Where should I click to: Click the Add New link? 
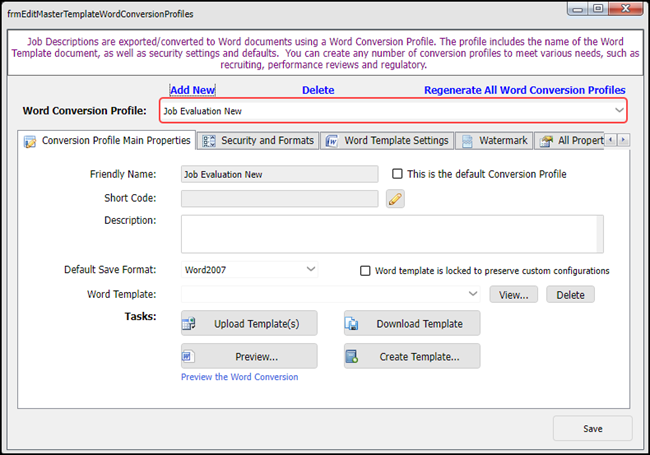pyautogui.click(x=192, y=90)
